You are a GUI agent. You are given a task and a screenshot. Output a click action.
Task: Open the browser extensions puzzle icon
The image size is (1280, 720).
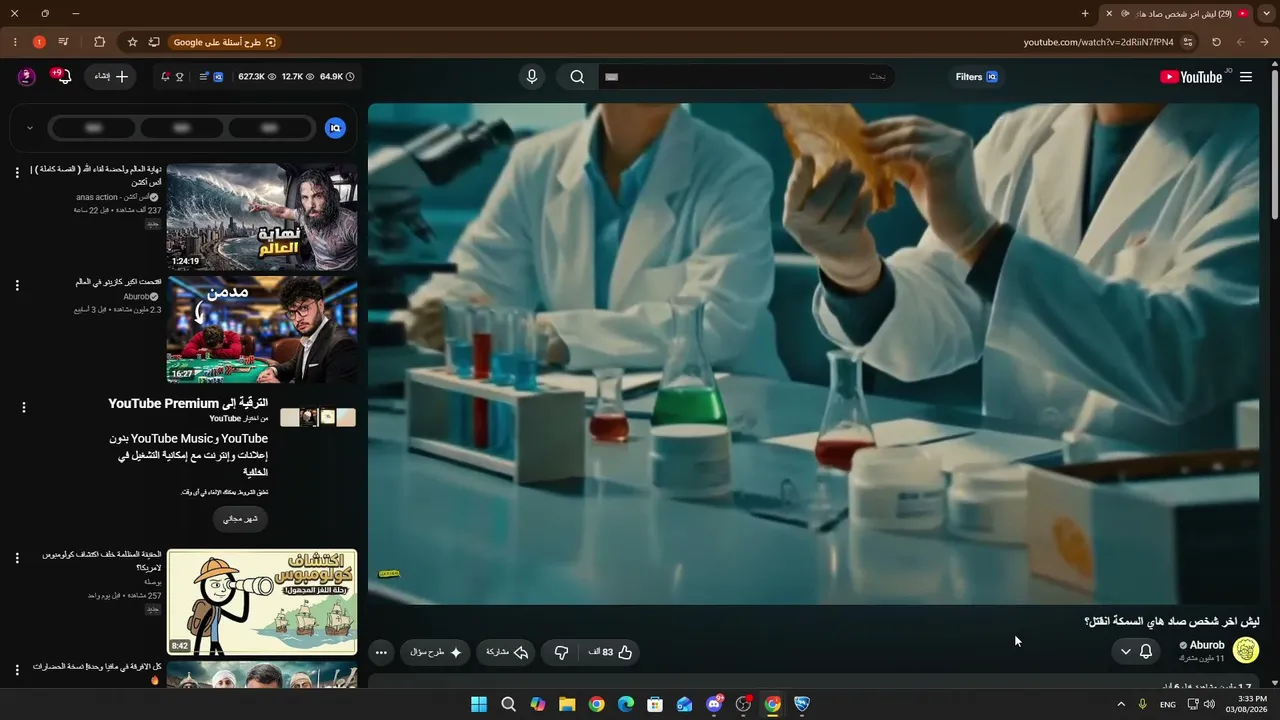click(99, 42)
